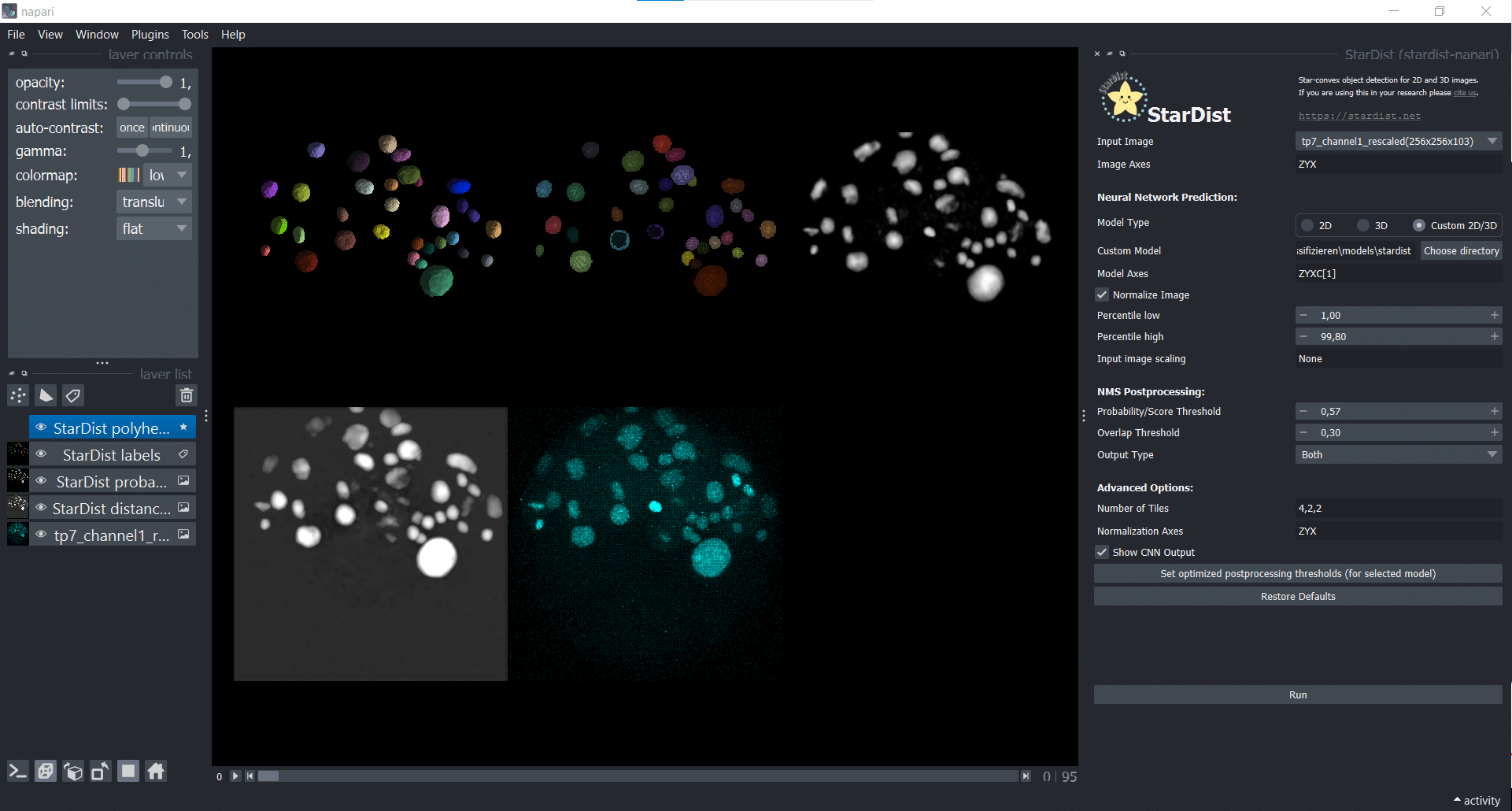
Task: Open the Input Image dropdown
Action: tap(1398, 142)
